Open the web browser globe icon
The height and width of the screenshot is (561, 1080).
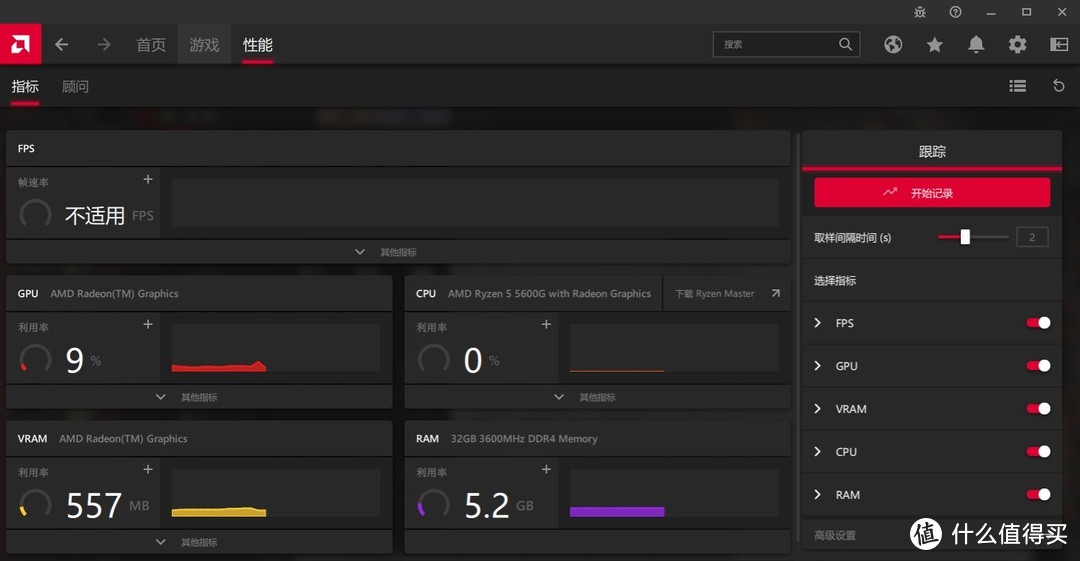tap(893, 44)
